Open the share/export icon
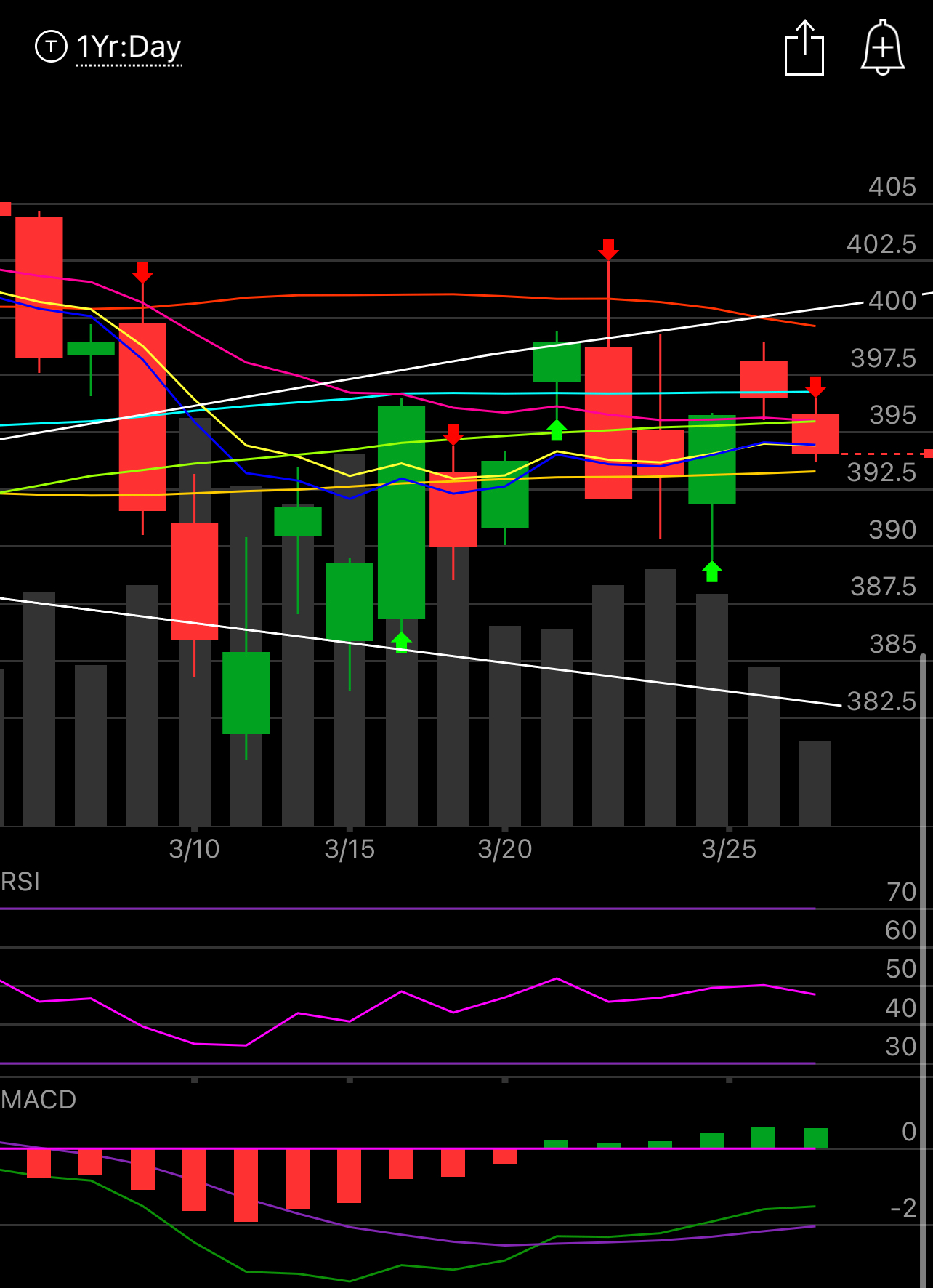 click(x=804, y=47)
